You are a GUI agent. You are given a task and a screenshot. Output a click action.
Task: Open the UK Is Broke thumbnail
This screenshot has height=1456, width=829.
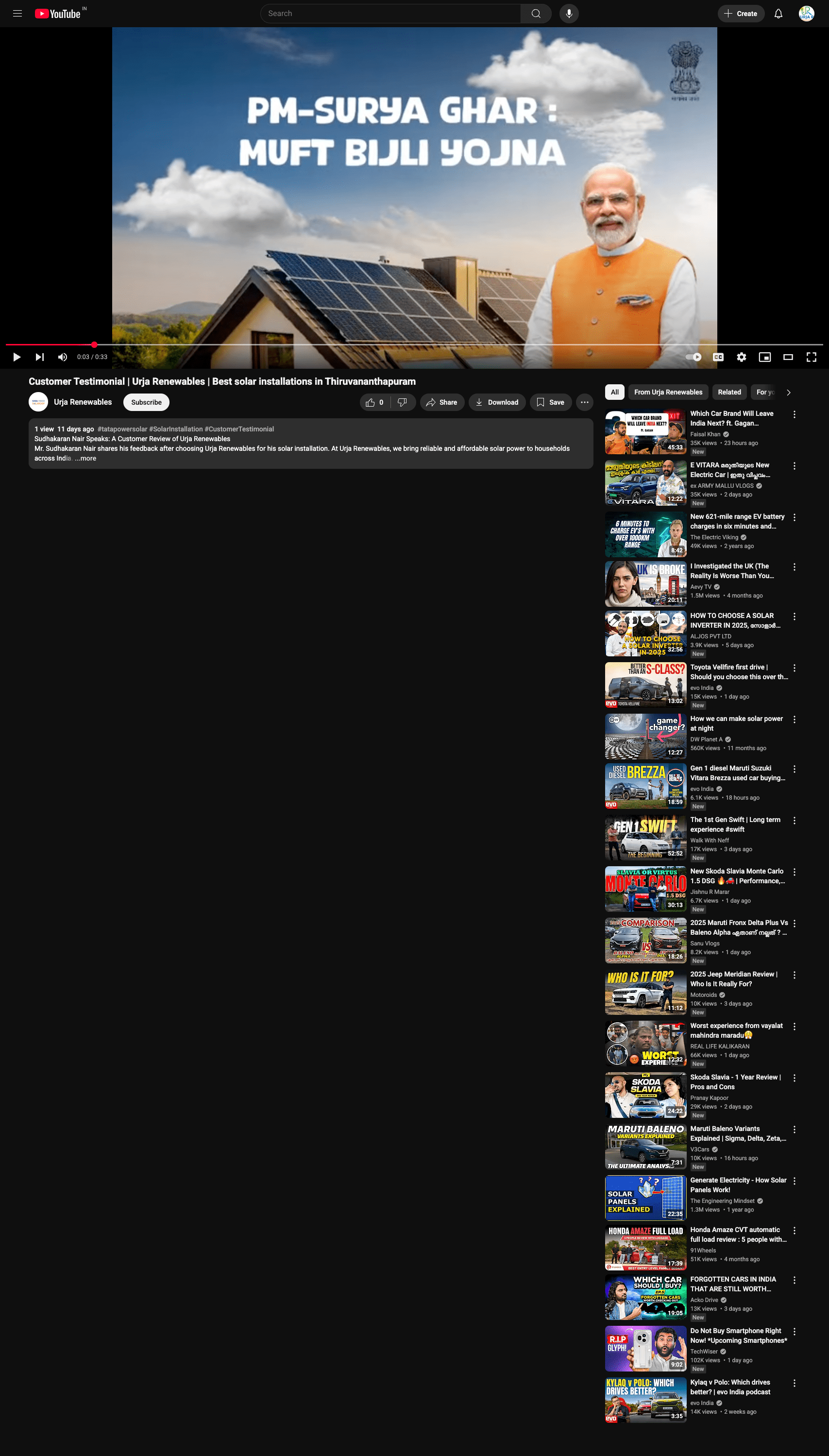pyautogui.click(x=645, y=584)
